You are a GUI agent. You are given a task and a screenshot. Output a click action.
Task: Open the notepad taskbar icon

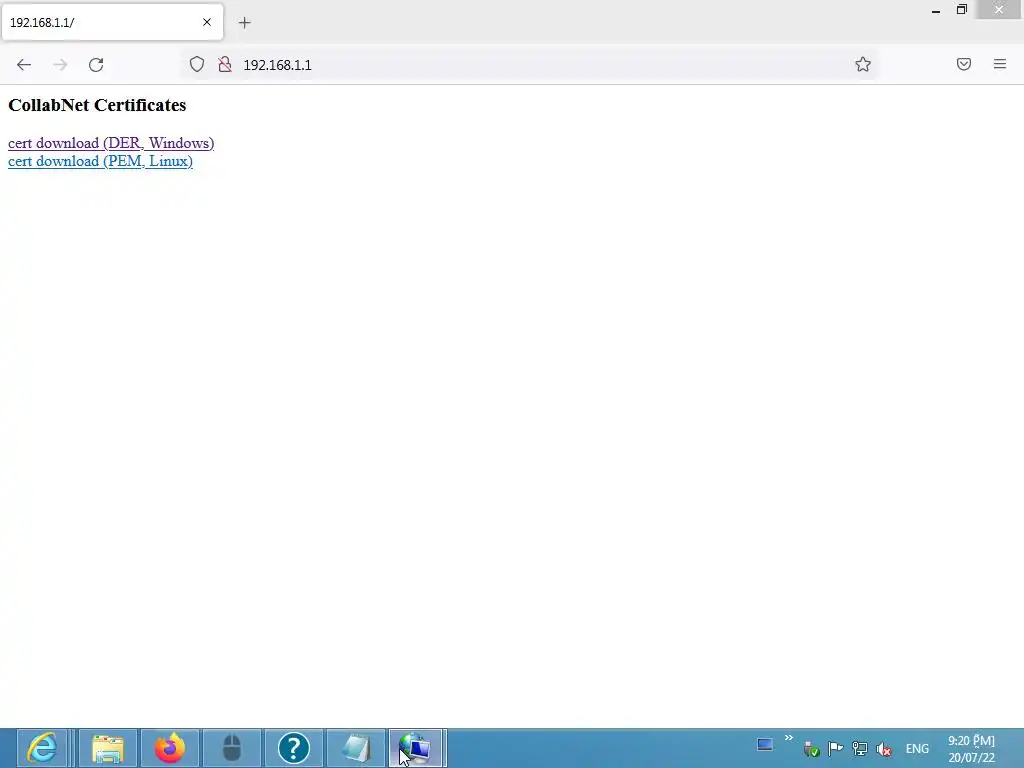[x=356, y=748]
